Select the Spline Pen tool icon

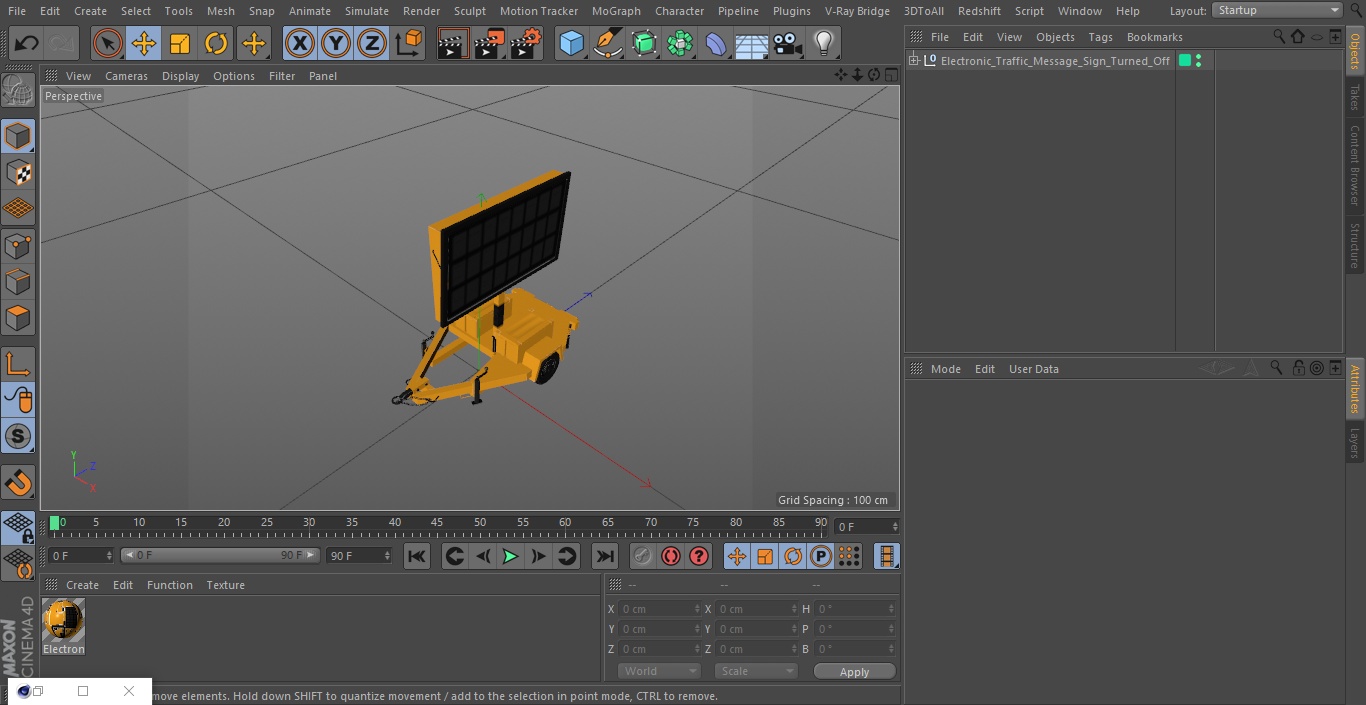click(x=608, y=44)
